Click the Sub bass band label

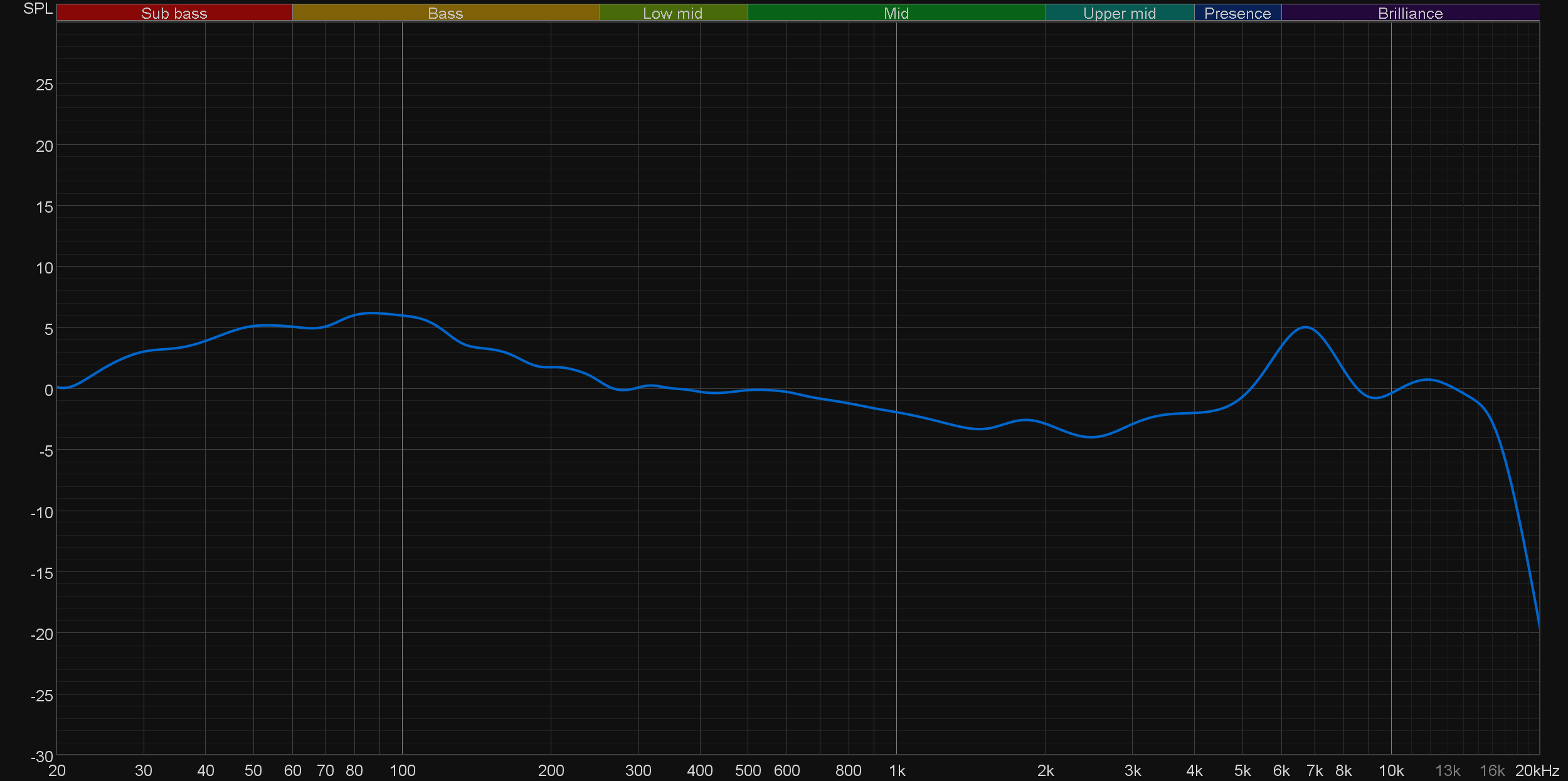point(174,13)
